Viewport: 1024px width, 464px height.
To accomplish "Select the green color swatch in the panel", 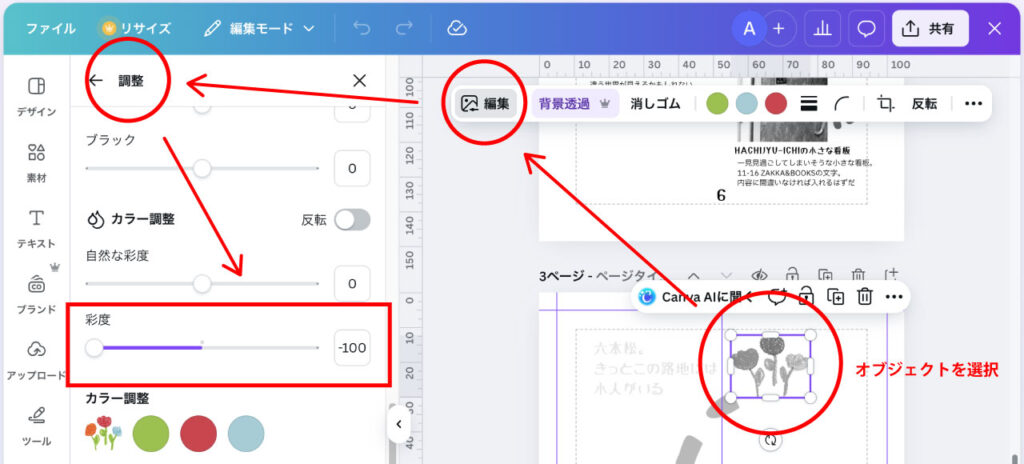I will click(x=150, y=434).
